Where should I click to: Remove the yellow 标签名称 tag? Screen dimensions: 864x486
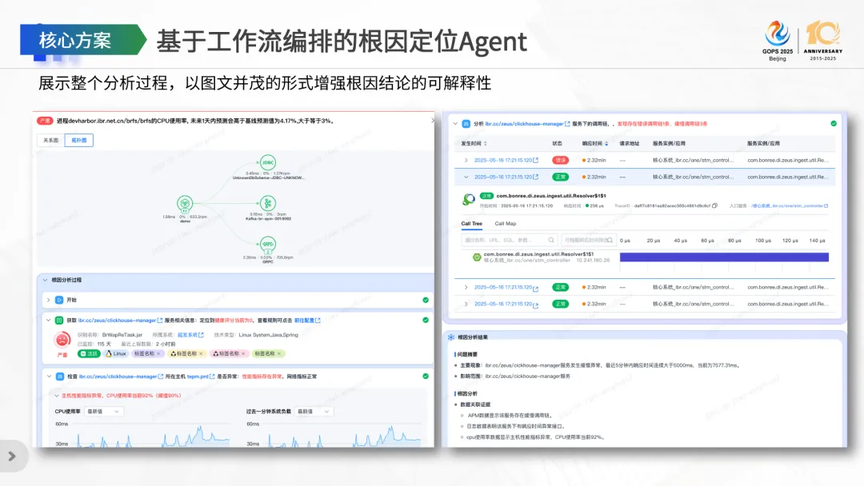point(201,354)
